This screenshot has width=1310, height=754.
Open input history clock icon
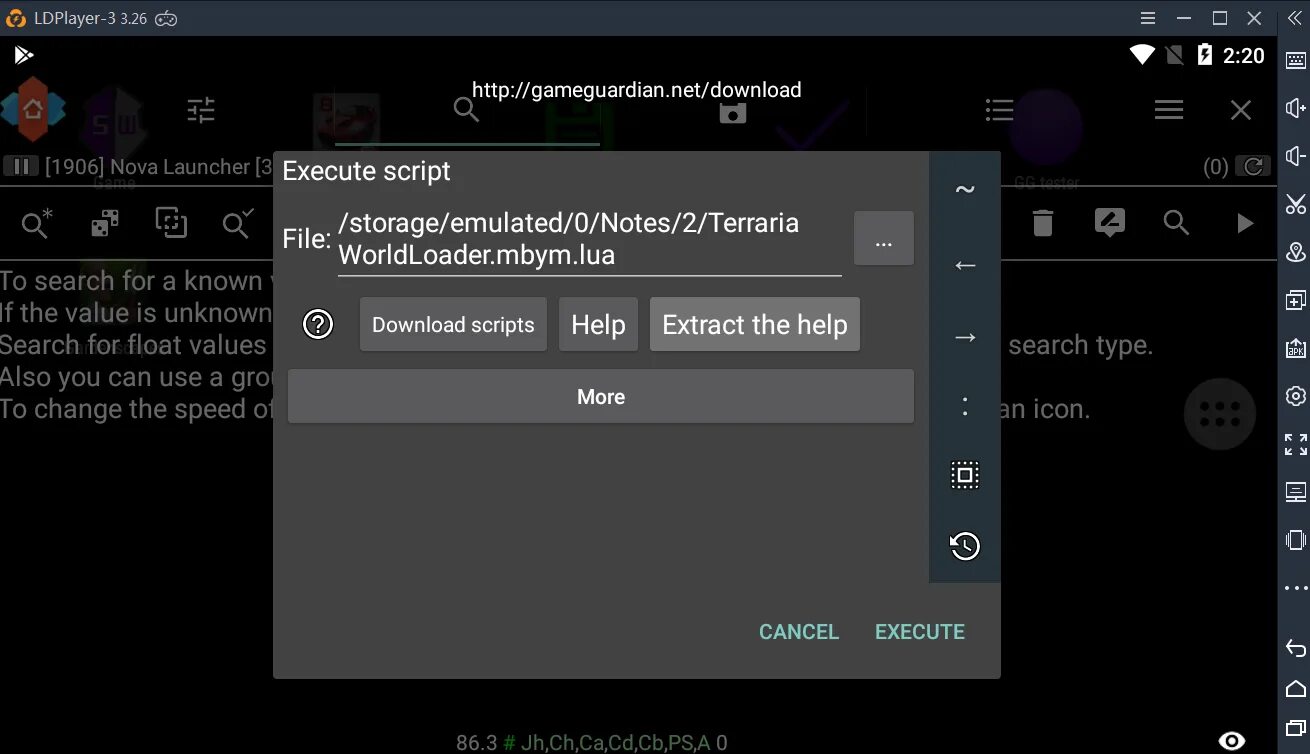coord(965,546)
